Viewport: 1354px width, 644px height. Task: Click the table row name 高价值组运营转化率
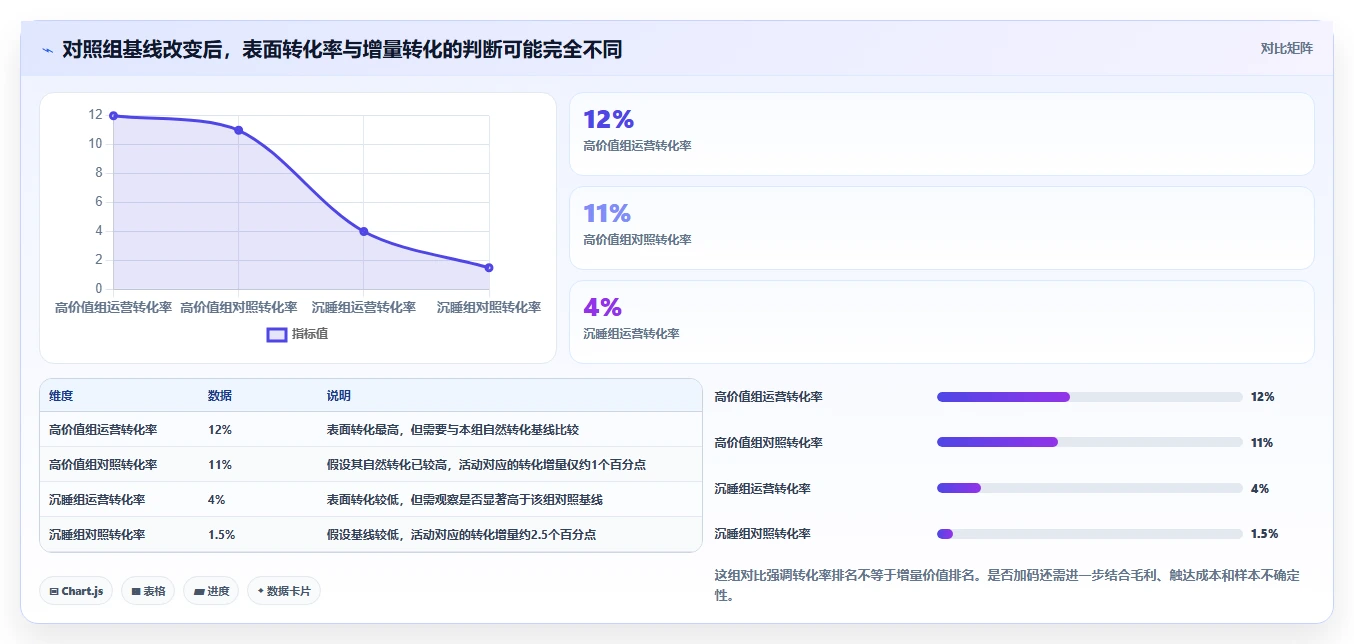pyautogui.click(x=103, y=430)
